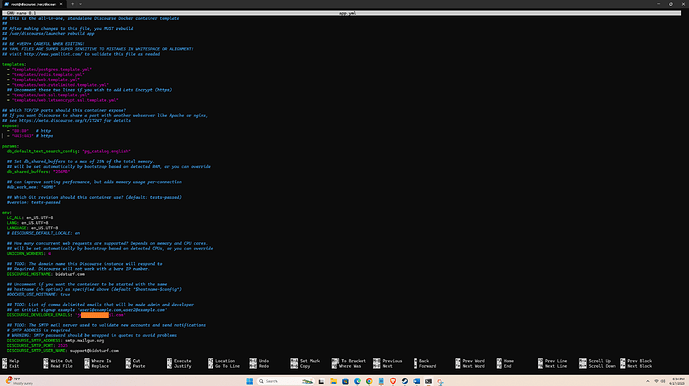Screen dimensions: 689x386
Task: Click the LANGUAGE: en_US.UTF-8 line
Action: tap(33, 228)
